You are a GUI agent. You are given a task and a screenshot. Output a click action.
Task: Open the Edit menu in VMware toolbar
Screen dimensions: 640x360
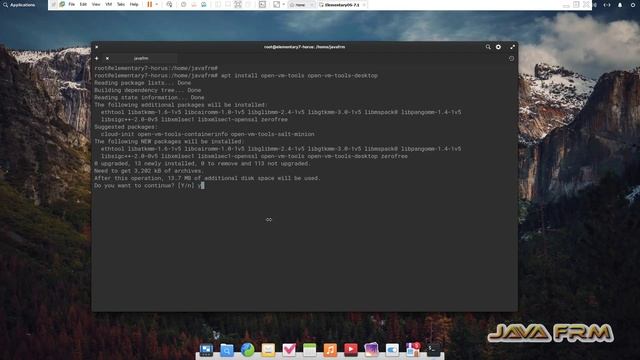coord(83,4)
